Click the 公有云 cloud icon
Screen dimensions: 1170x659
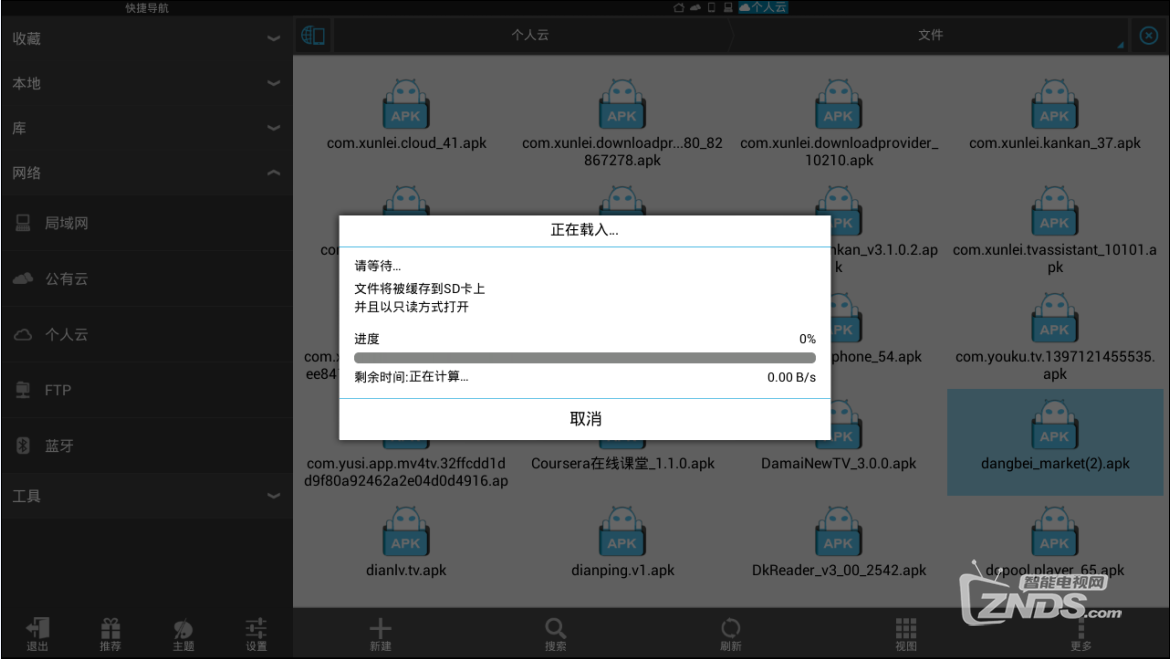click(23, 278)
